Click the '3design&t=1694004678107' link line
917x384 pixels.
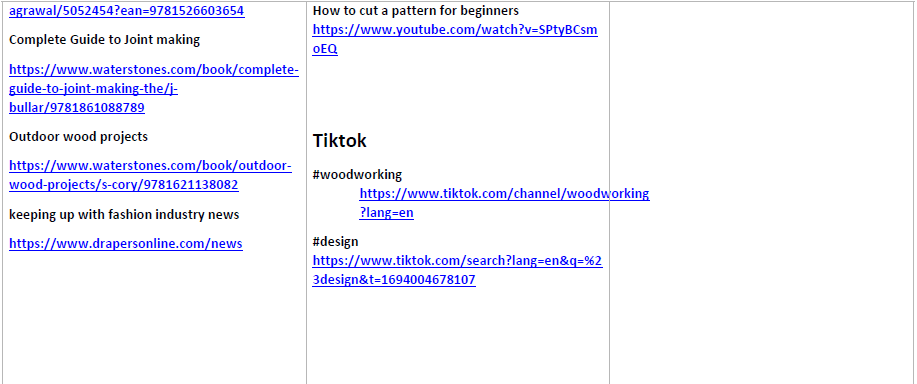click(x=394, y=280)
